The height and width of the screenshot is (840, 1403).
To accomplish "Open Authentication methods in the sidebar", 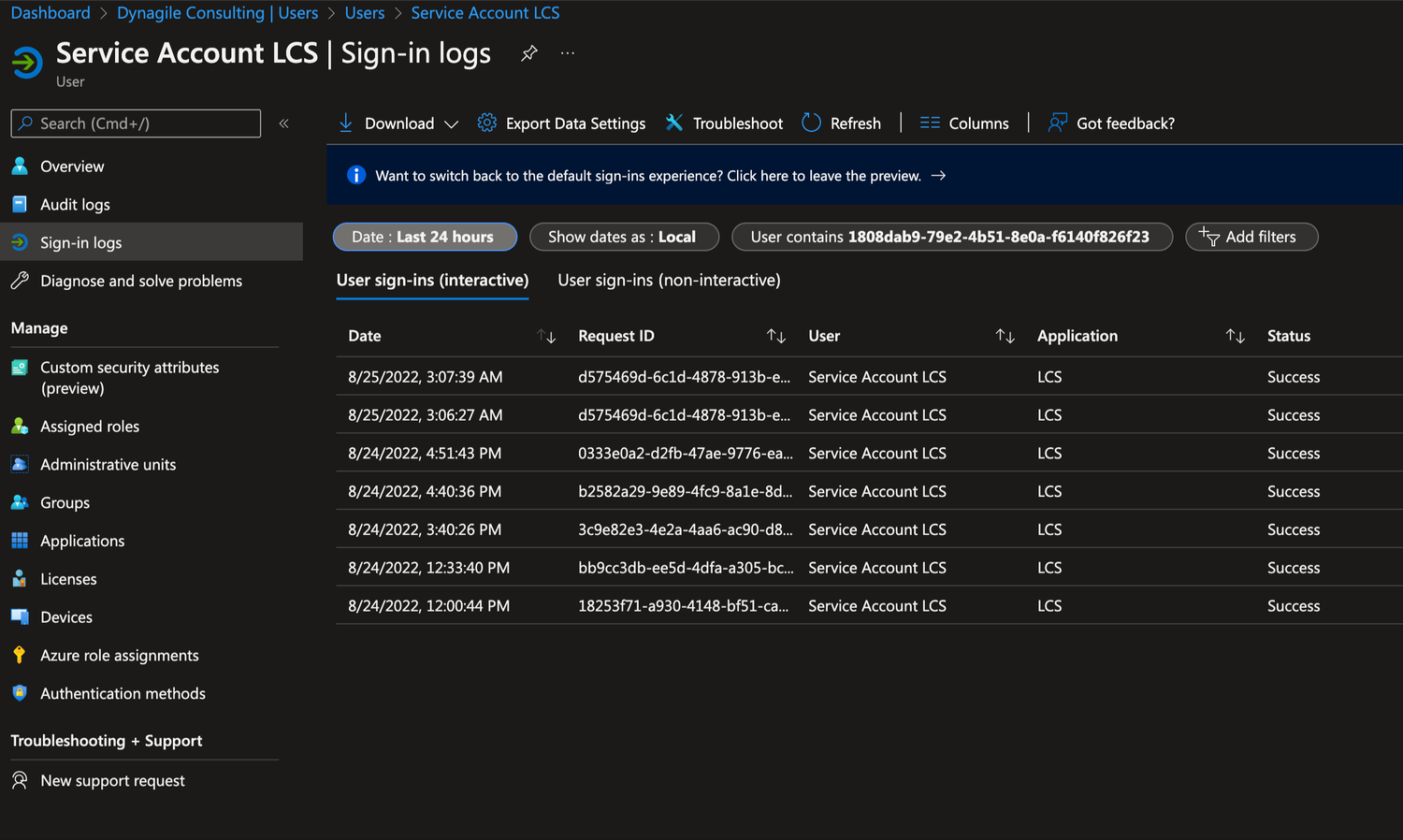I will coord(123,693).
